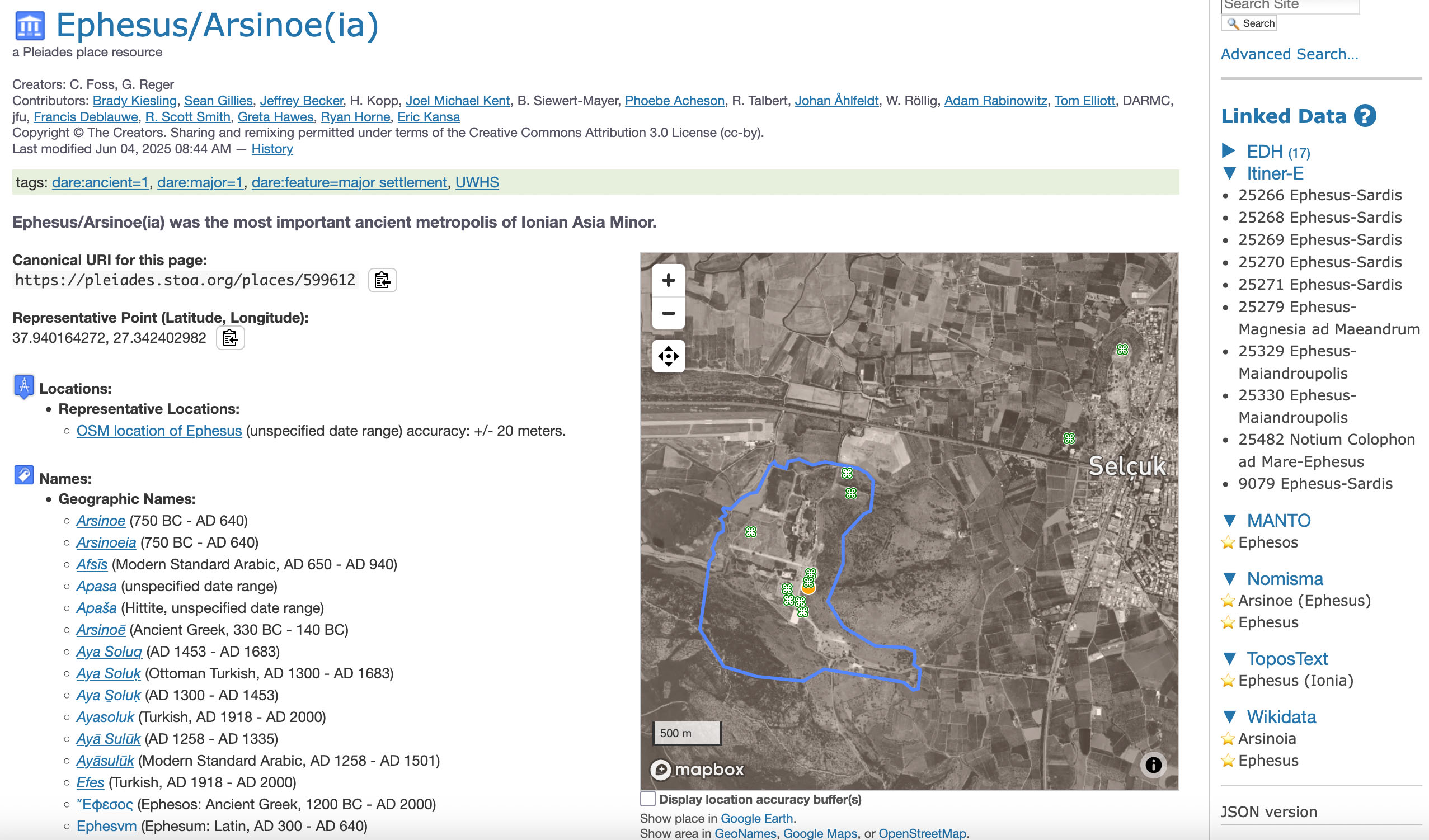Open the History link

271,149
